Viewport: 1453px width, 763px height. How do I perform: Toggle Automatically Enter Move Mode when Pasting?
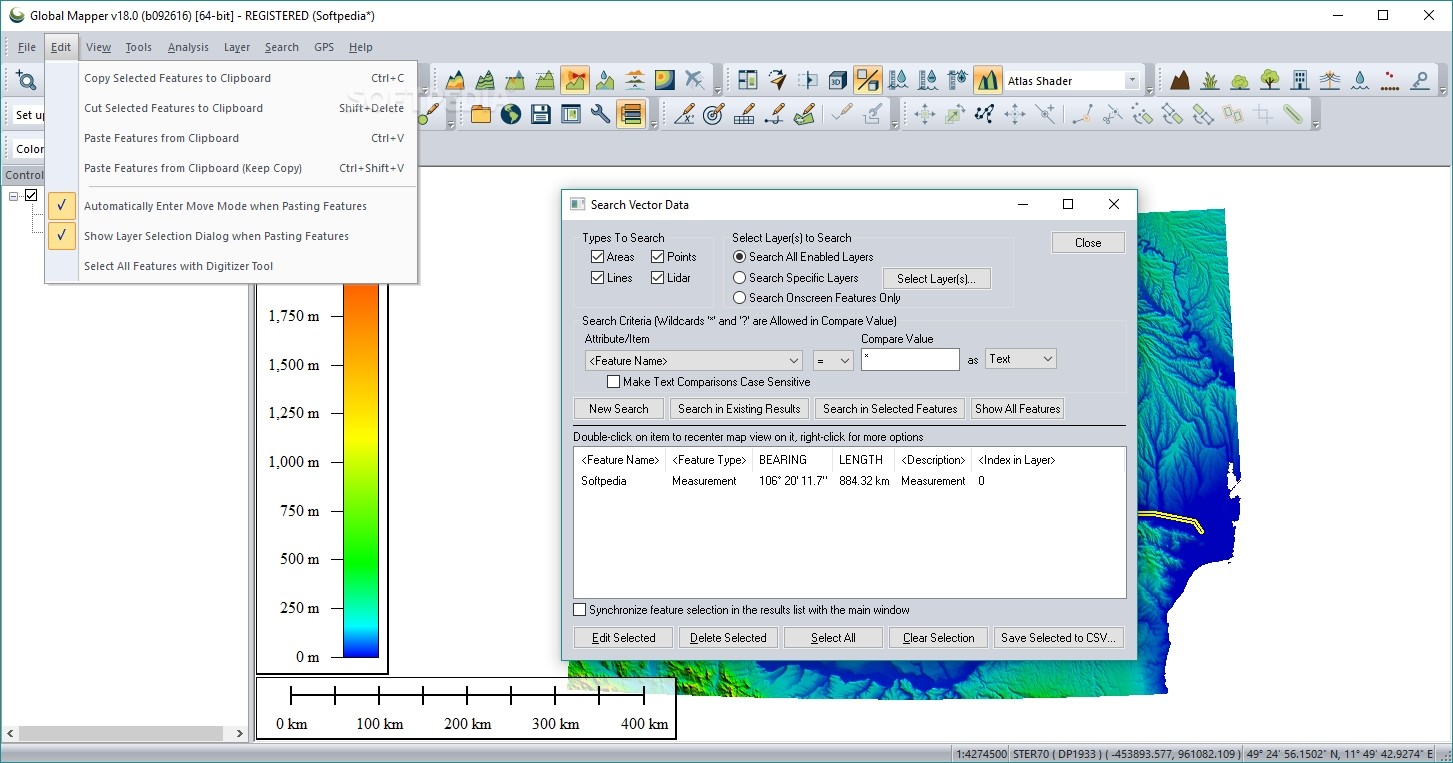click(231, 206)
